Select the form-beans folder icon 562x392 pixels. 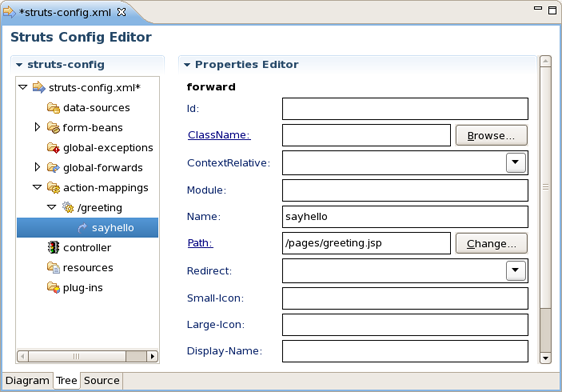53,128
